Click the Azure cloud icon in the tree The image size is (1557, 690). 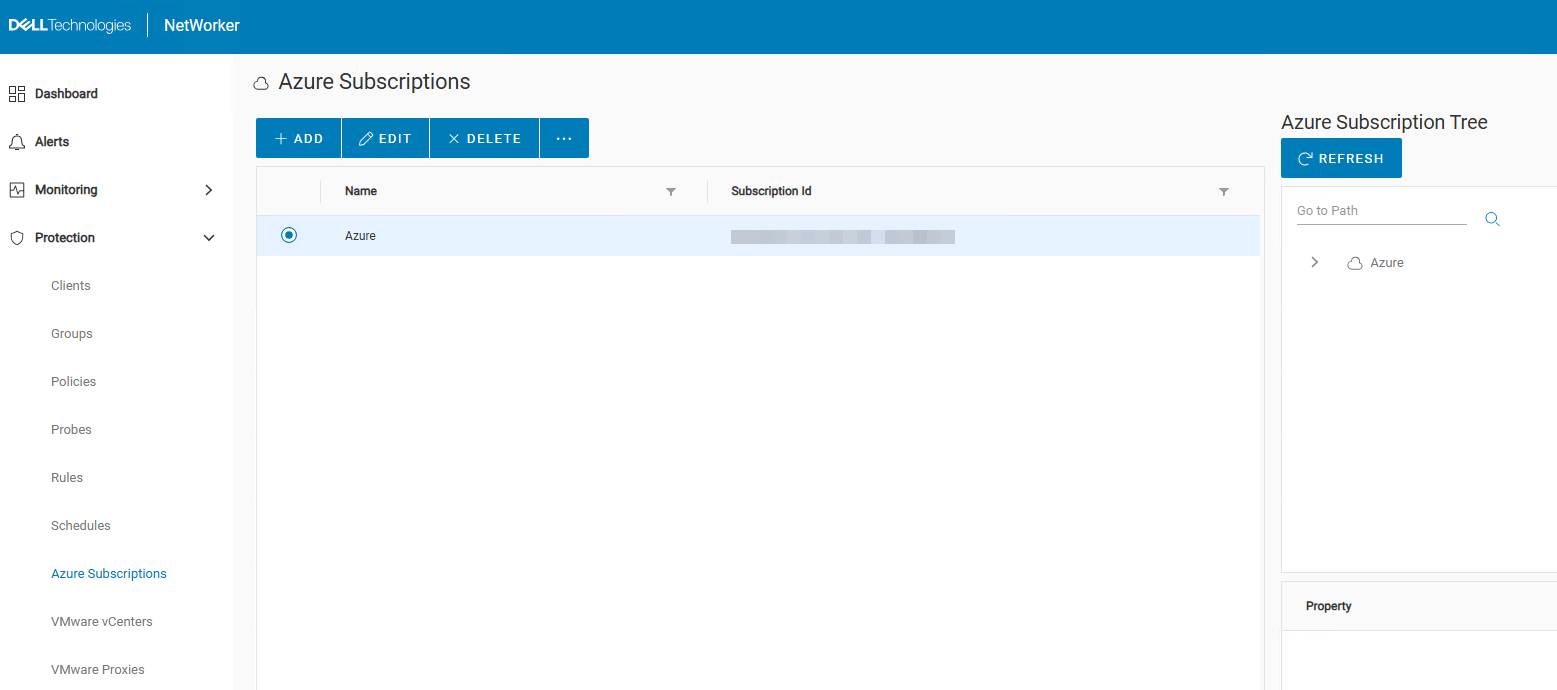point(1355,263)
